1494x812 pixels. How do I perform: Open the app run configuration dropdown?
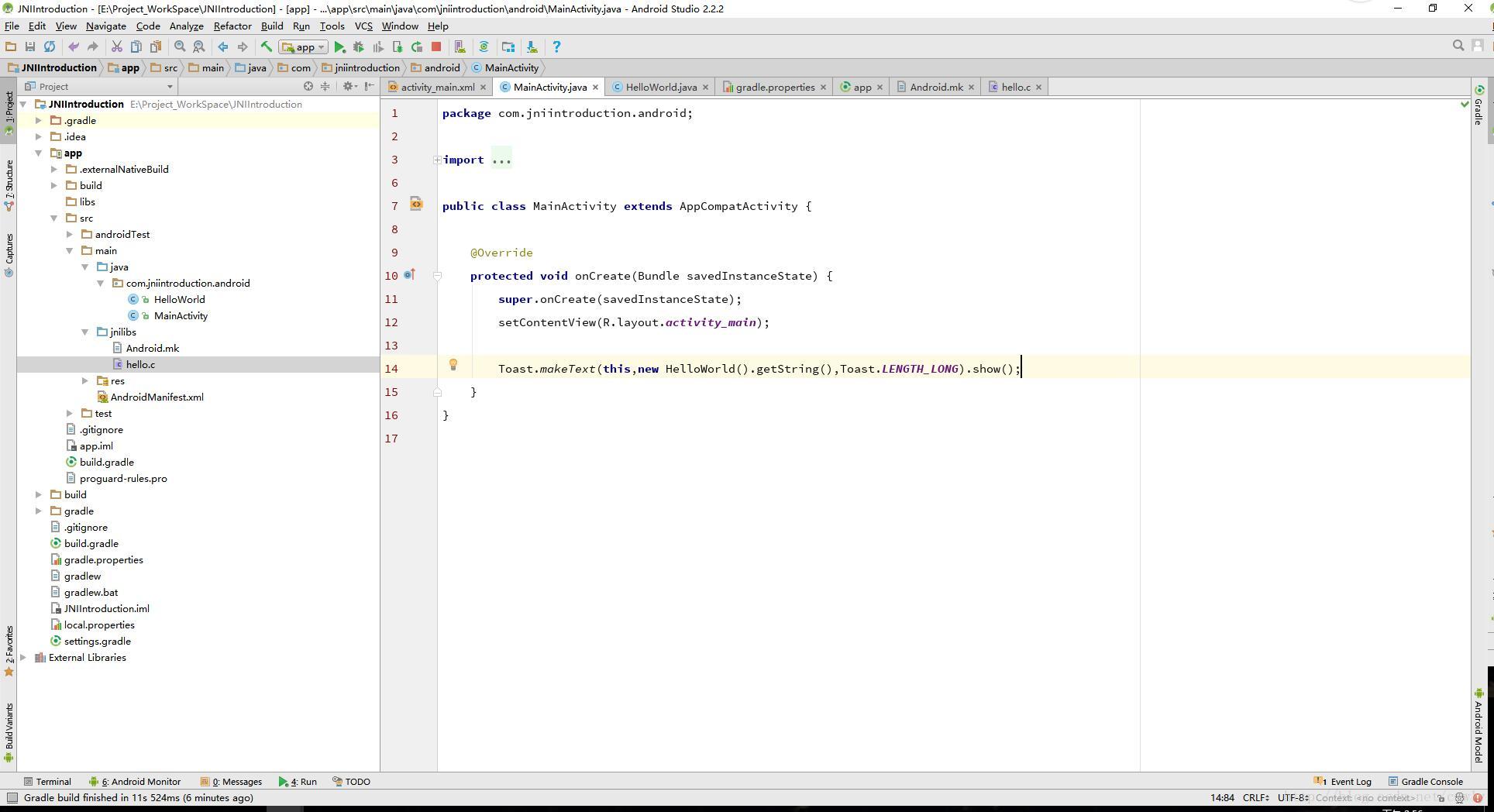[304, 47]
